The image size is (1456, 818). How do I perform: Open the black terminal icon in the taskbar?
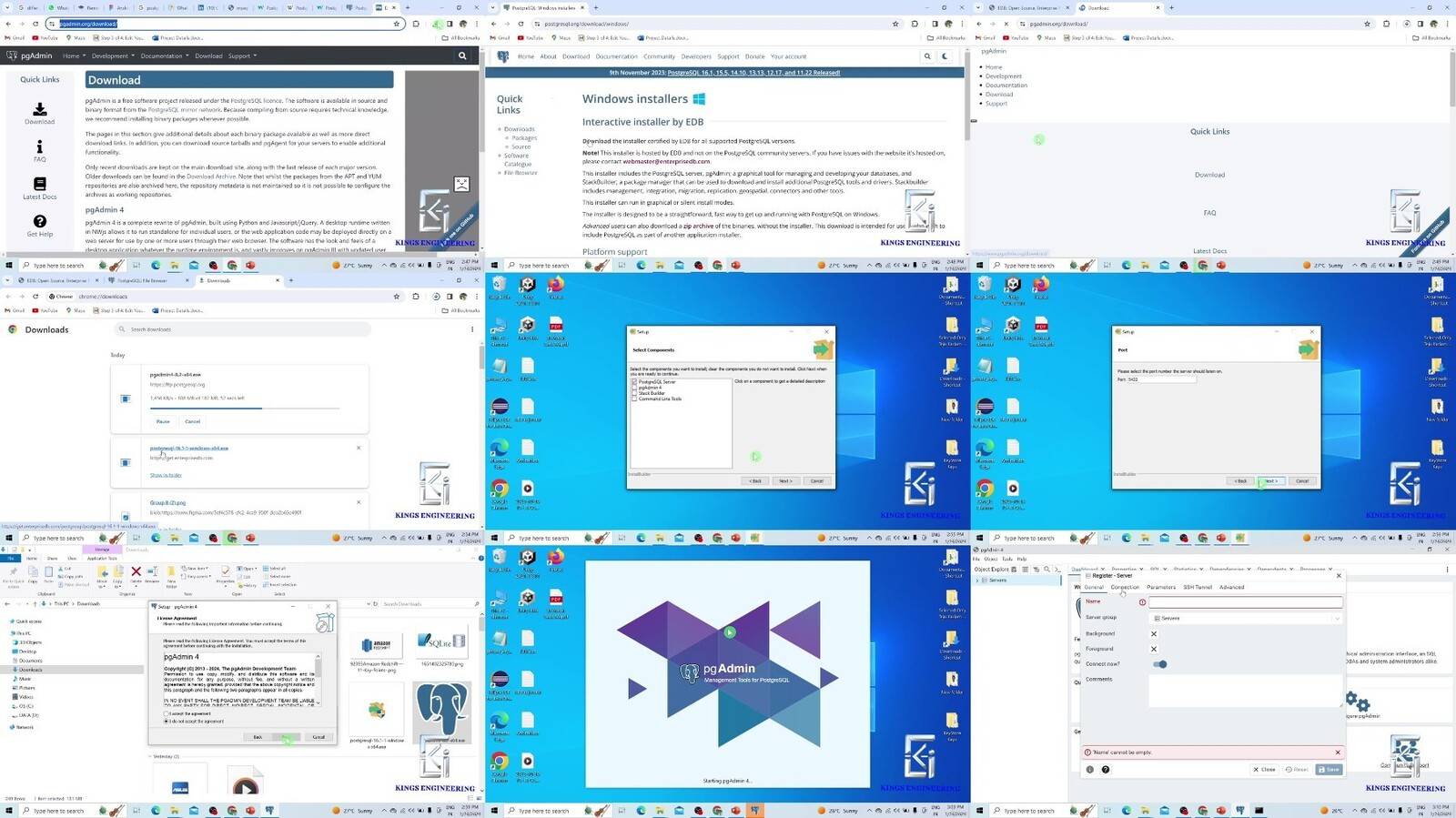1259,810
